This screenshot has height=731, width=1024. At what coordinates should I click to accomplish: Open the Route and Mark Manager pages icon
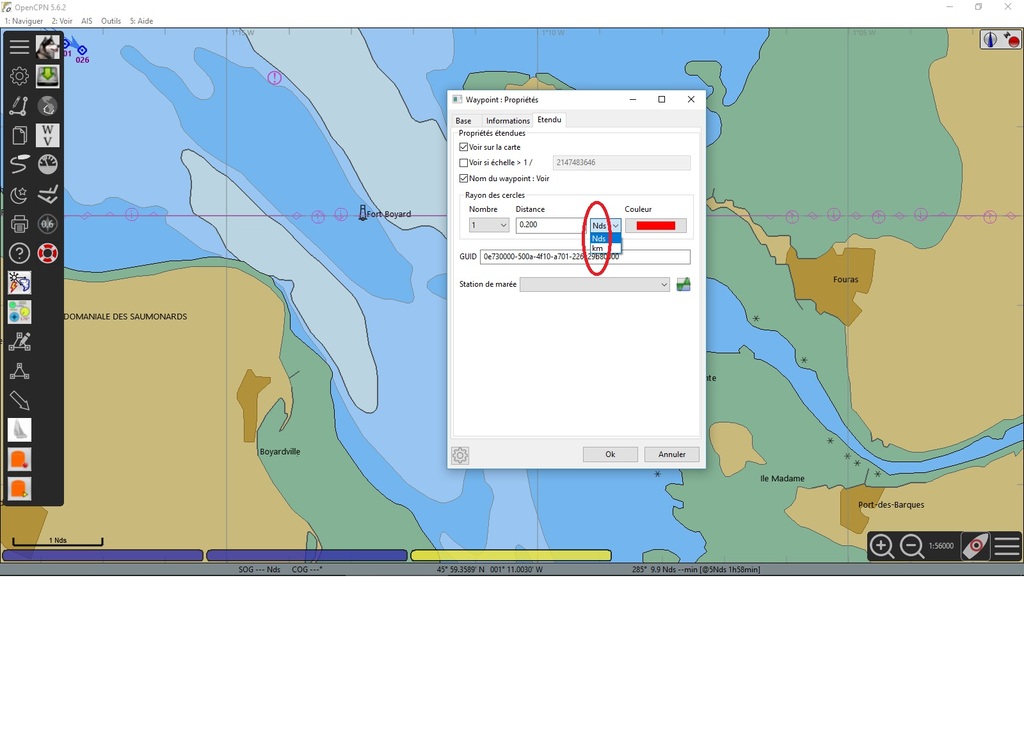[x=19, y=135]
